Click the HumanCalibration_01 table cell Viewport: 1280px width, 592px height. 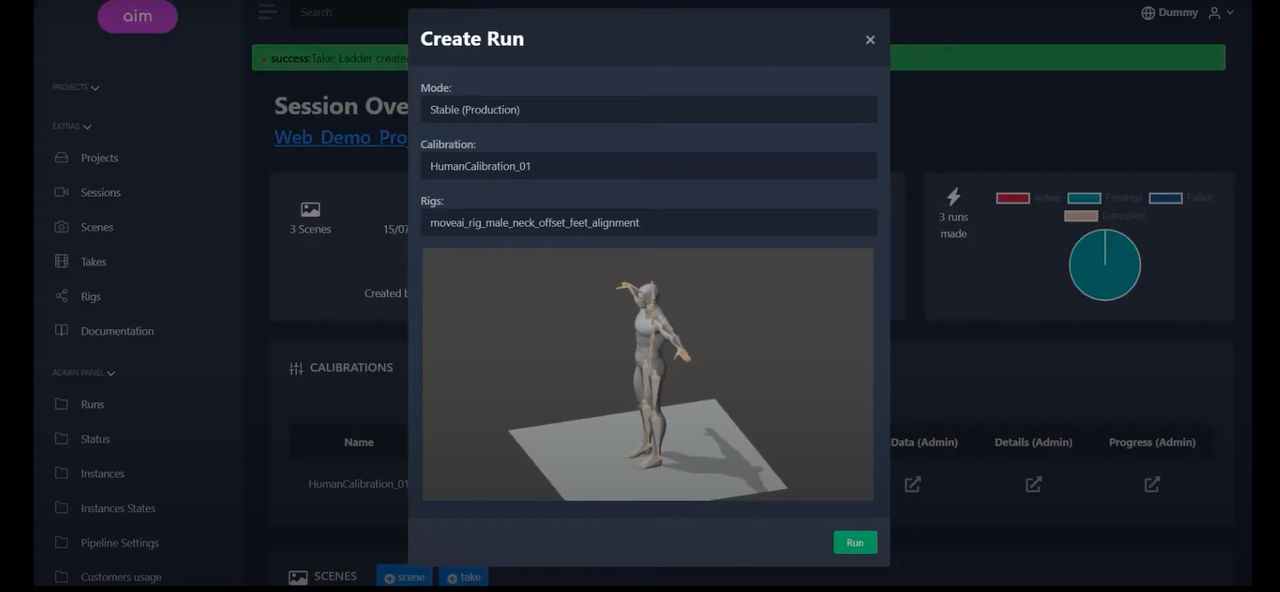coord(358,484)
